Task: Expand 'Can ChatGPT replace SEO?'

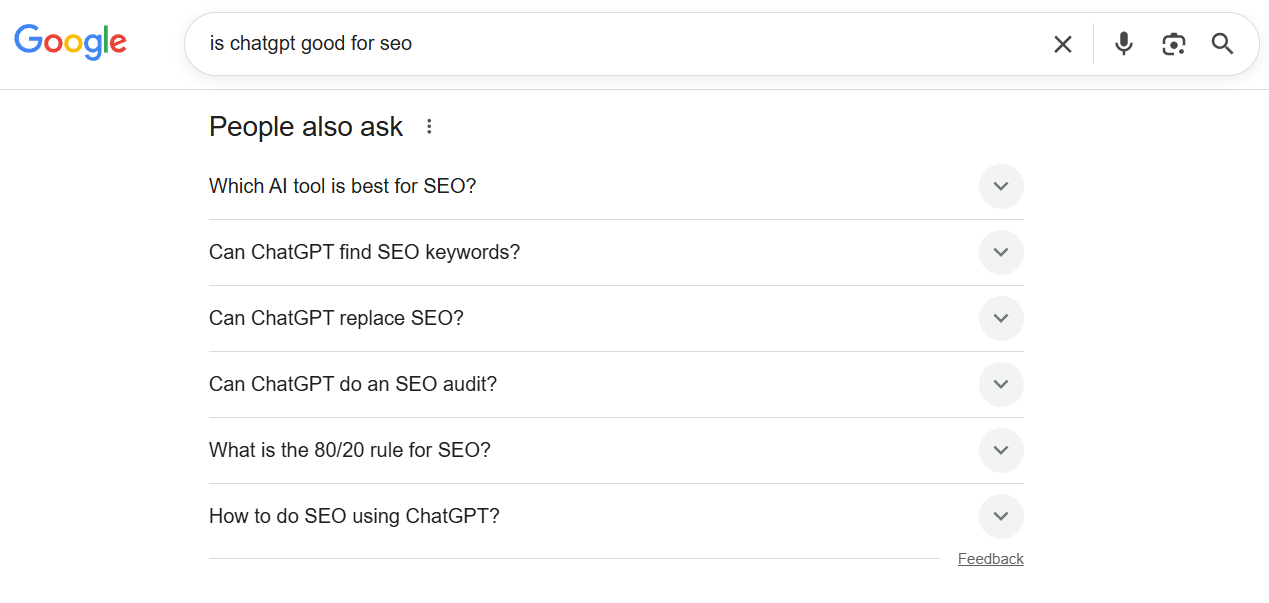Action: [x=1000, y=318]
